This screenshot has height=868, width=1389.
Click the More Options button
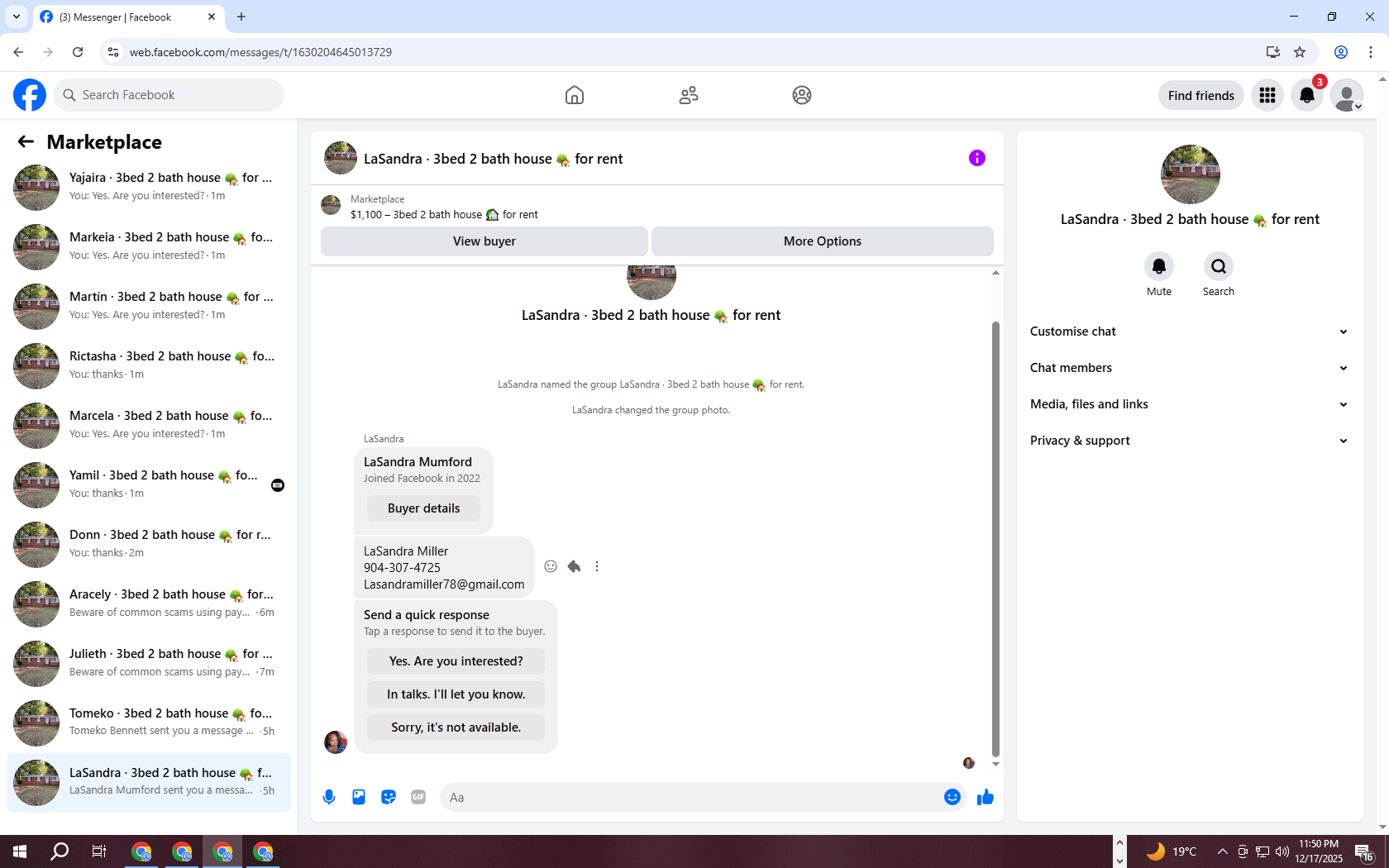(x=823, y=241)
